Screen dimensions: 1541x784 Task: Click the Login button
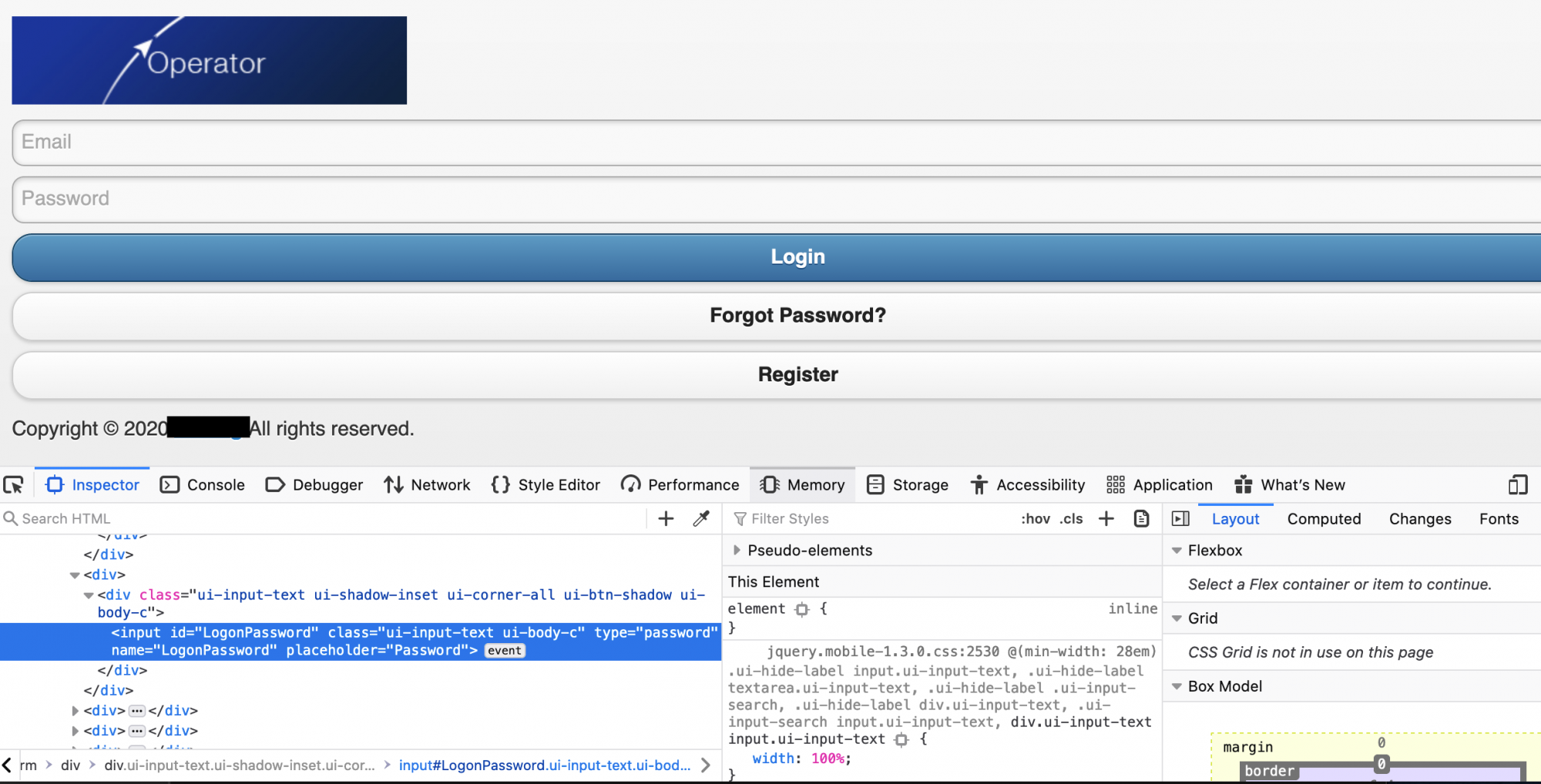click(x=777, y=257)
